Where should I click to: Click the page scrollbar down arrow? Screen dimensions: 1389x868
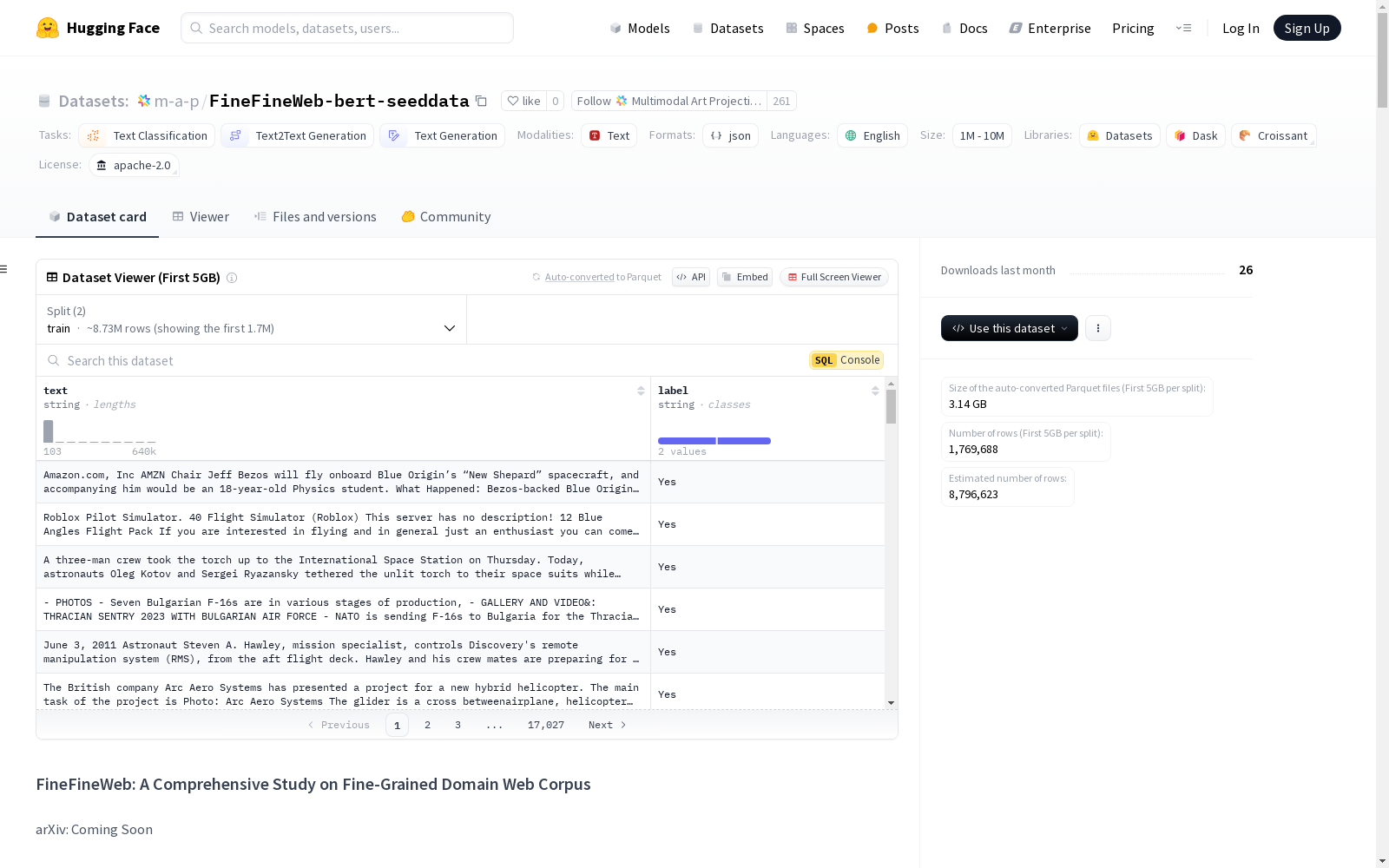click(1382, 861)
